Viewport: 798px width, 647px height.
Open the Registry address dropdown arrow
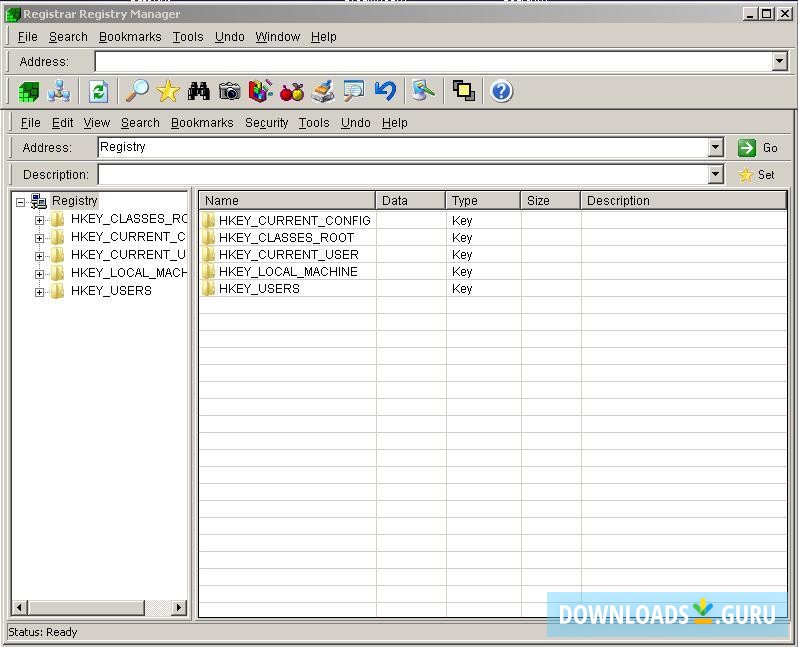(x=716, y=148)
